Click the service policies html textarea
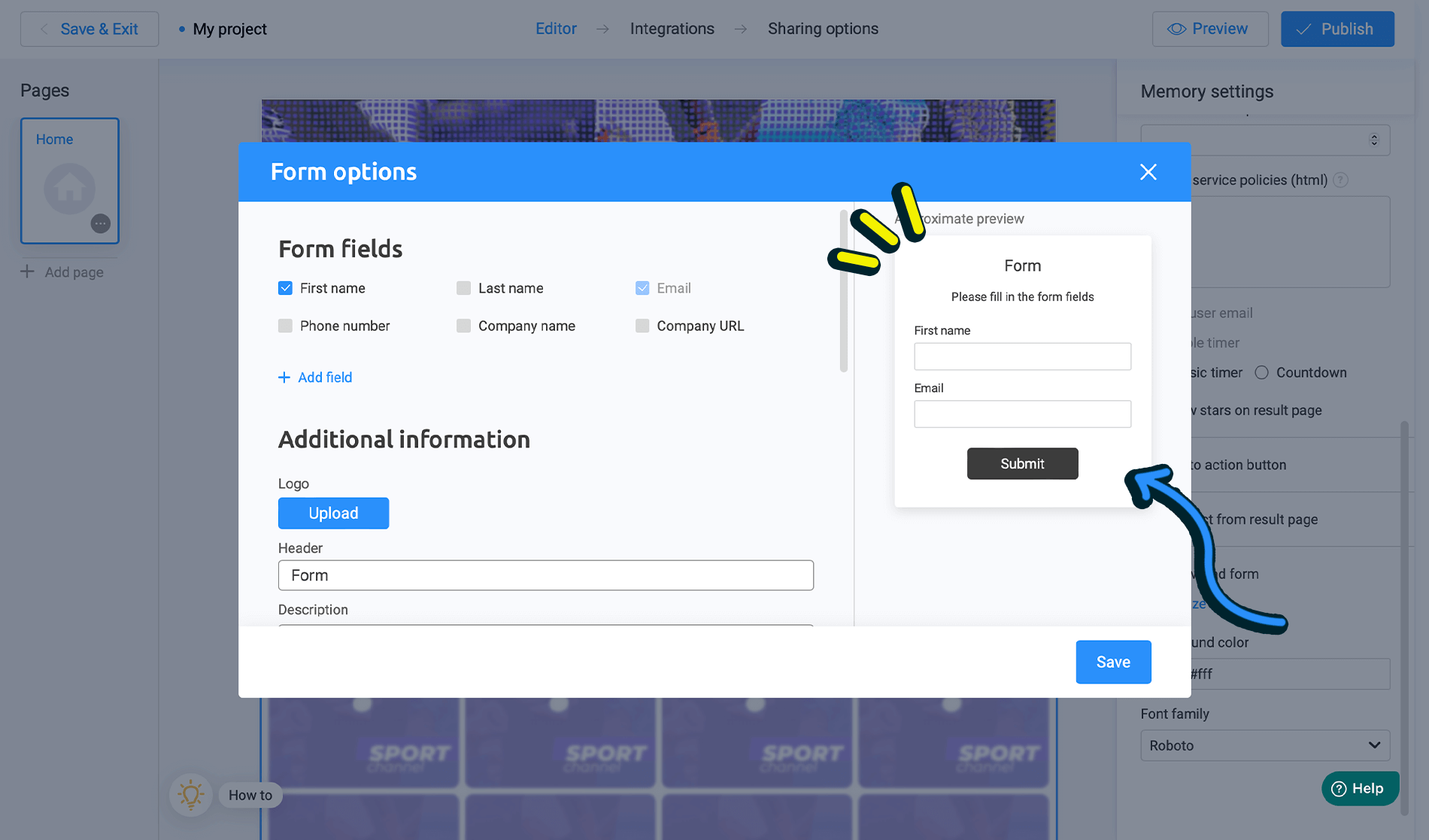Viewport: 1429px width, 840px height. point(1291,241)
